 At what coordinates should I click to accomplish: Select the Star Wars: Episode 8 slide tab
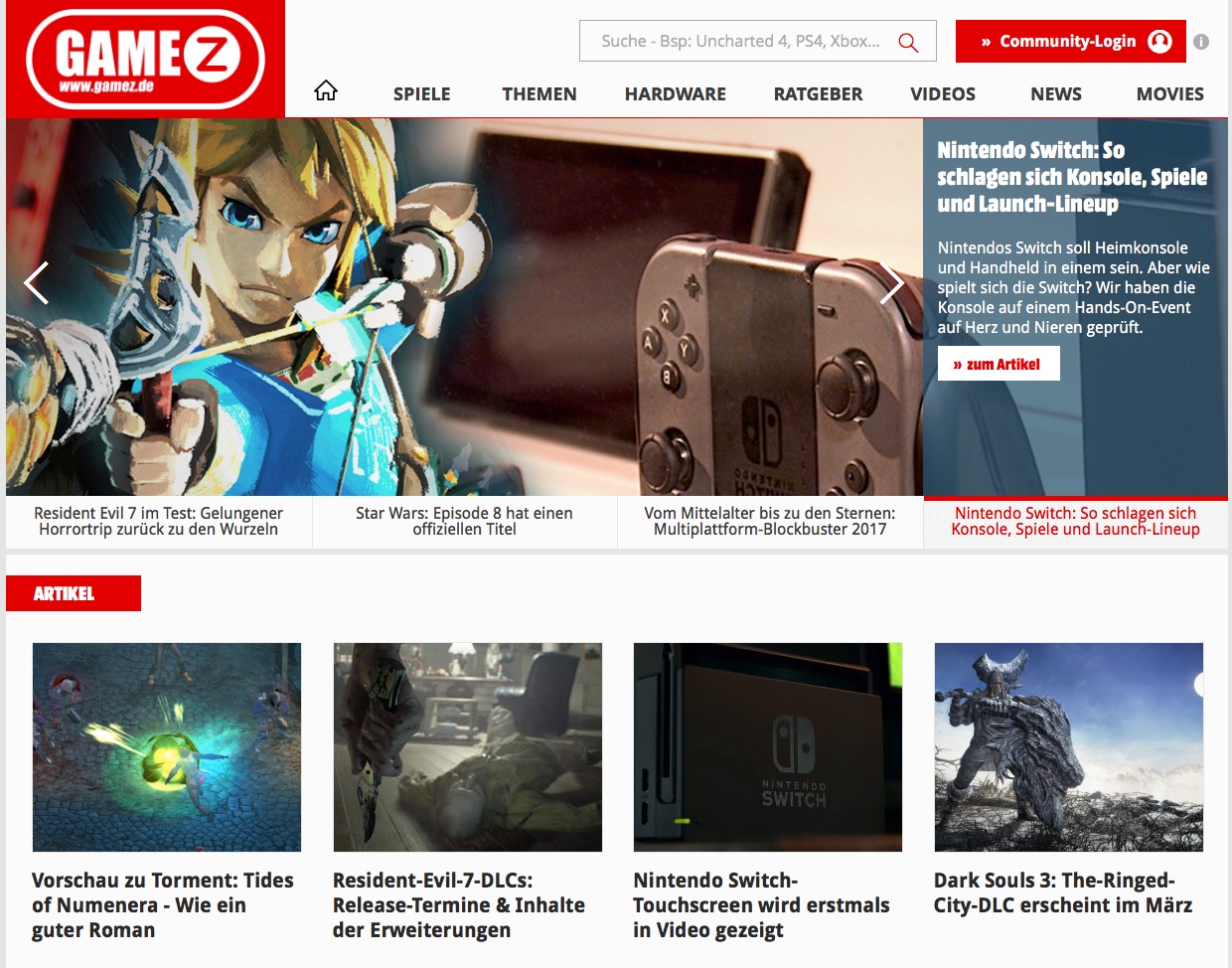click(465, 522)
